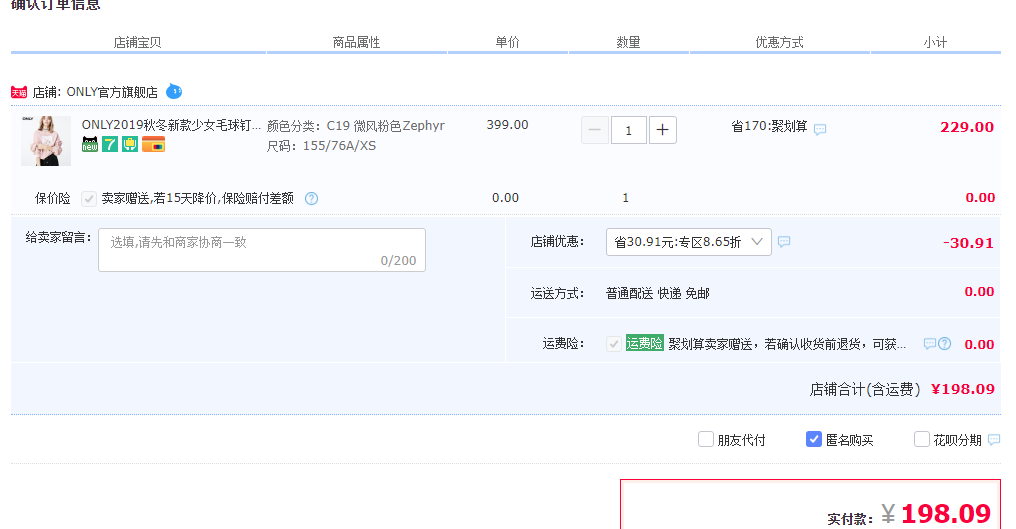1016x529 pixels.
Task: Click the comment icon in 运费险 row
Action: [930, 344]
